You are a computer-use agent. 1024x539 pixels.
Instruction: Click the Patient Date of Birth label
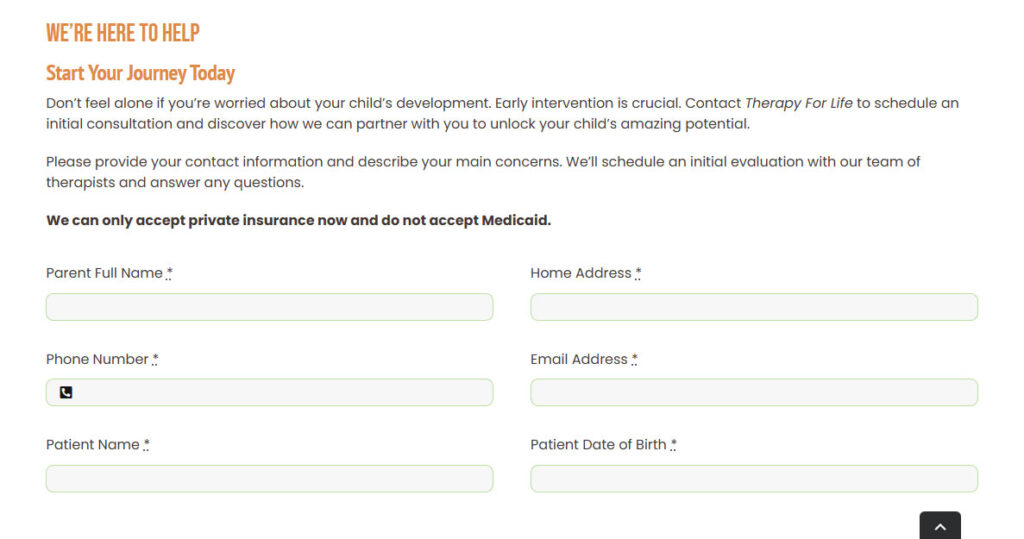tap(598, 445)
